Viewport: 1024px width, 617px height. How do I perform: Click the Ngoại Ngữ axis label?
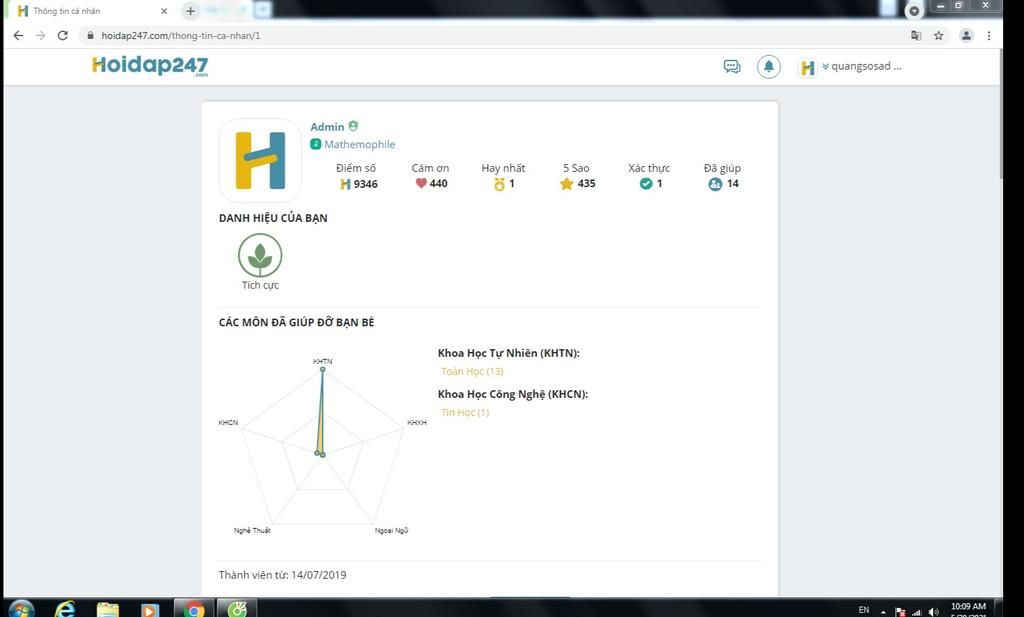[x=391, y=530]
